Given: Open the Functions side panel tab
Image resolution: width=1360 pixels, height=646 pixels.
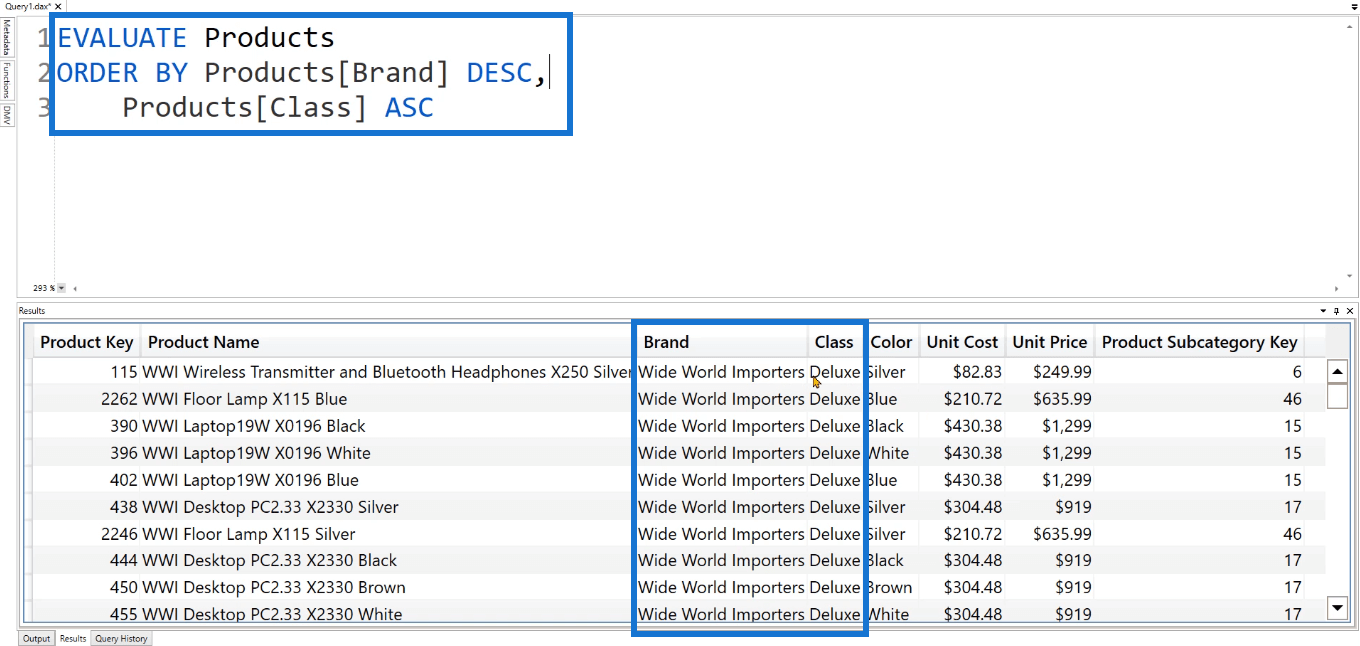Looking at the screenshot, I should tap(6, 80).
